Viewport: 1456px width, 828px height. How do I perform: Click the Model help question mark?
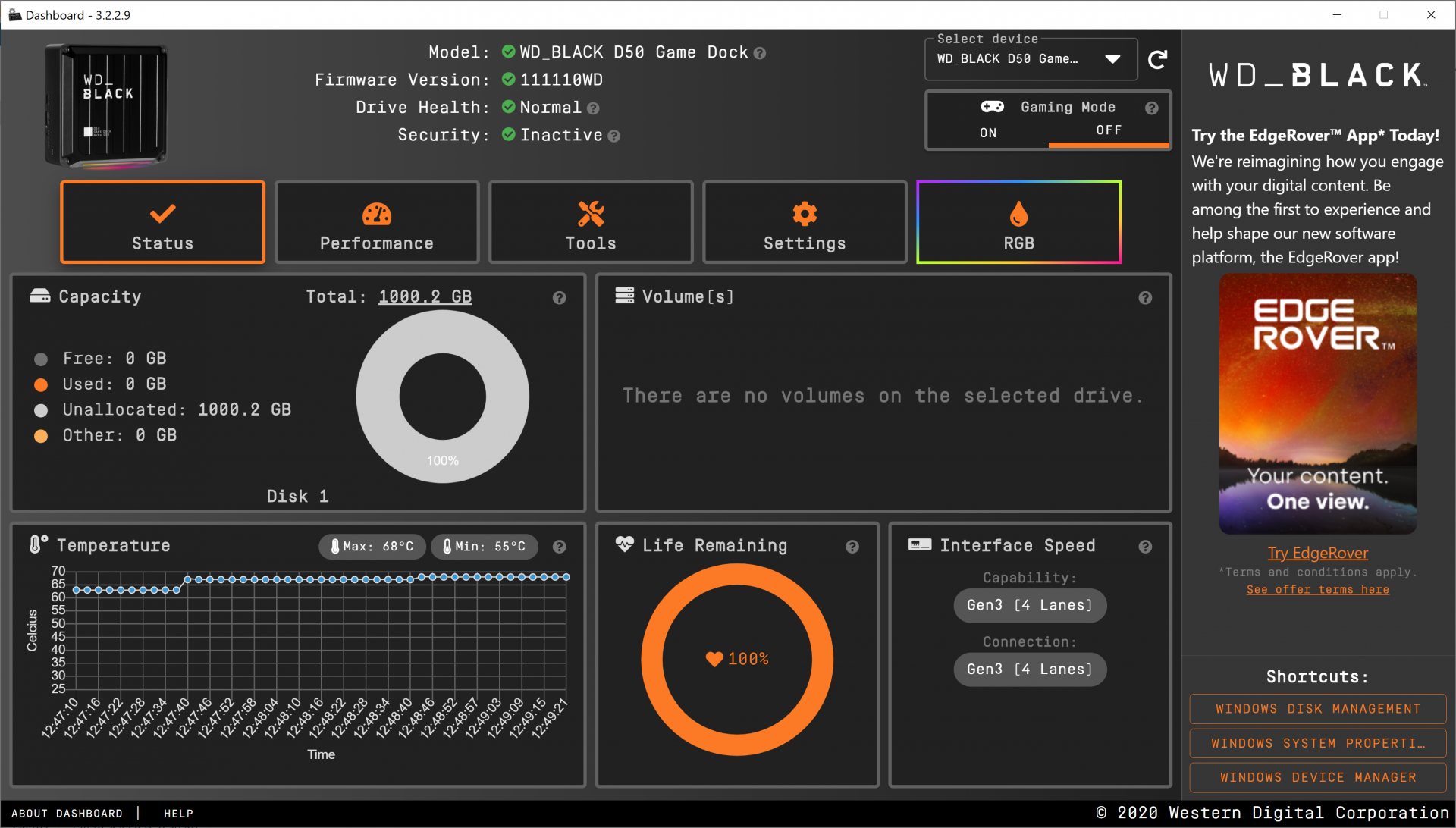(760, 53)
